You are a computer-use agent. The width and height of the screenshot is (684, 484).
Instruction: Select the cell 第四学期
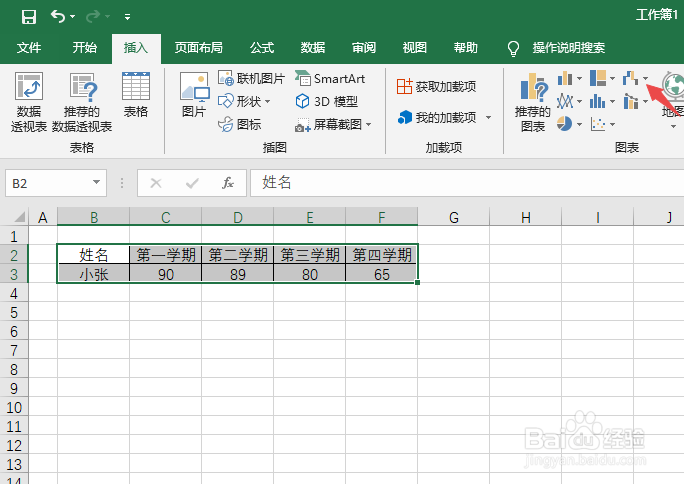click(x=382, y=255)
